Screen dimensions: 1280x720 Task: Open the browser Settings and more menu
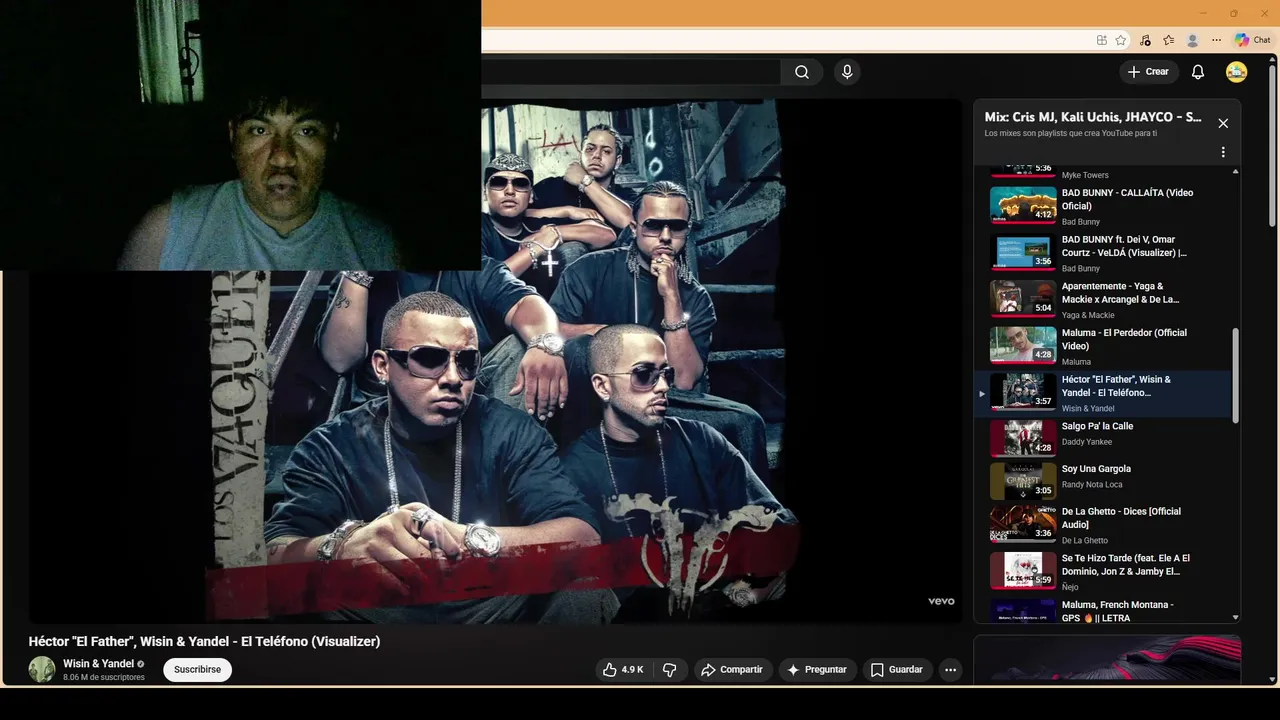[x=1216, y=40]
